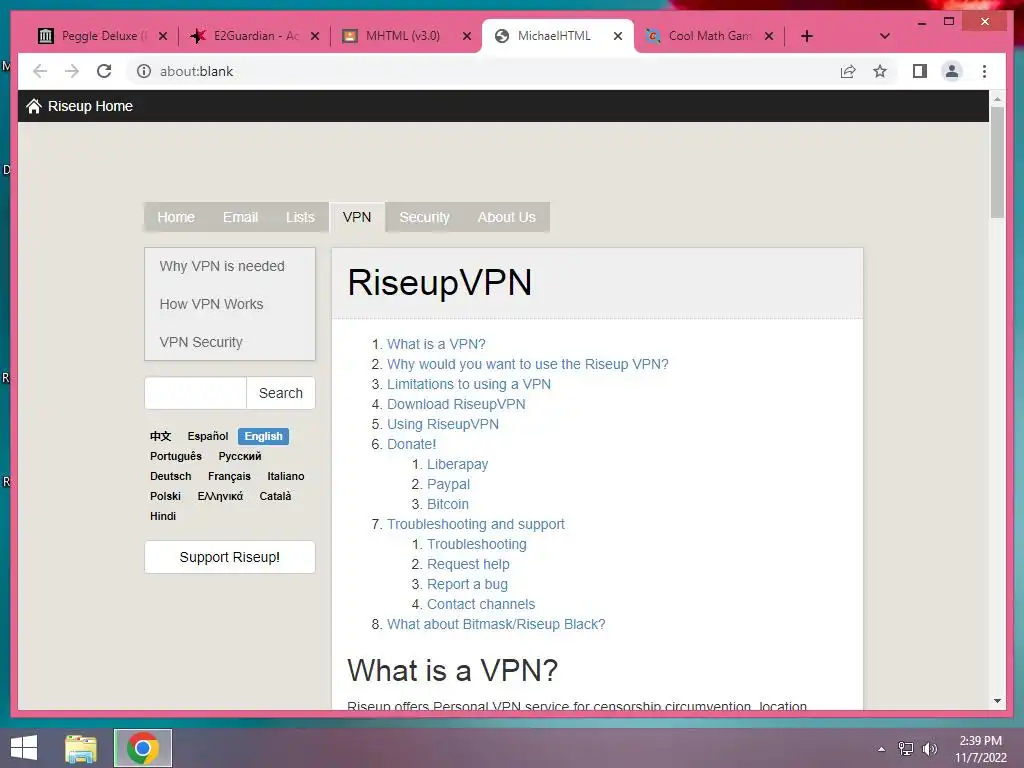The width and height of the screenshot is (1024, 768).
Task: Switch language to Español
Action: (x=208, y=436)
